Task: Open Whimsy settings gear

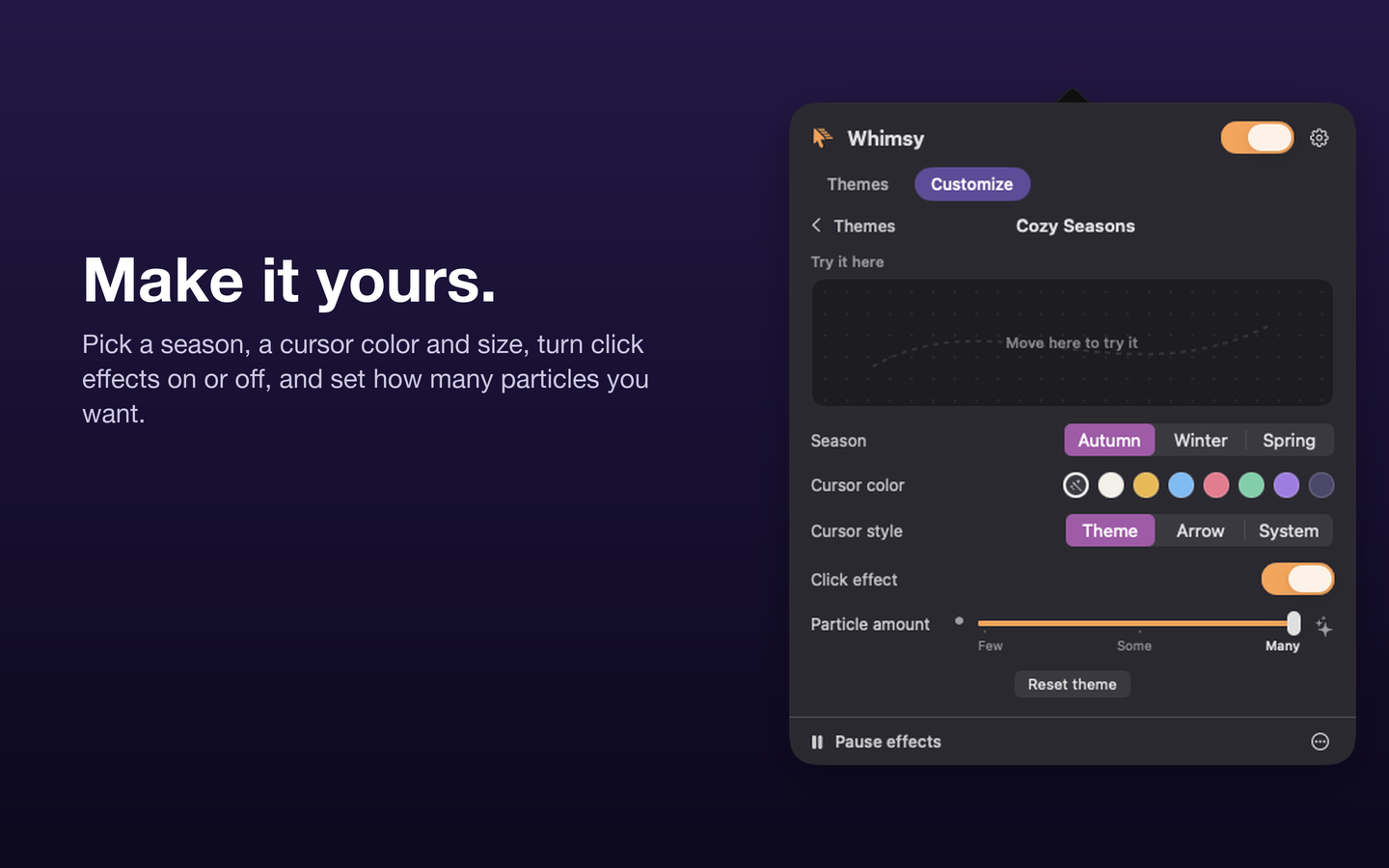Action: 1319,138
